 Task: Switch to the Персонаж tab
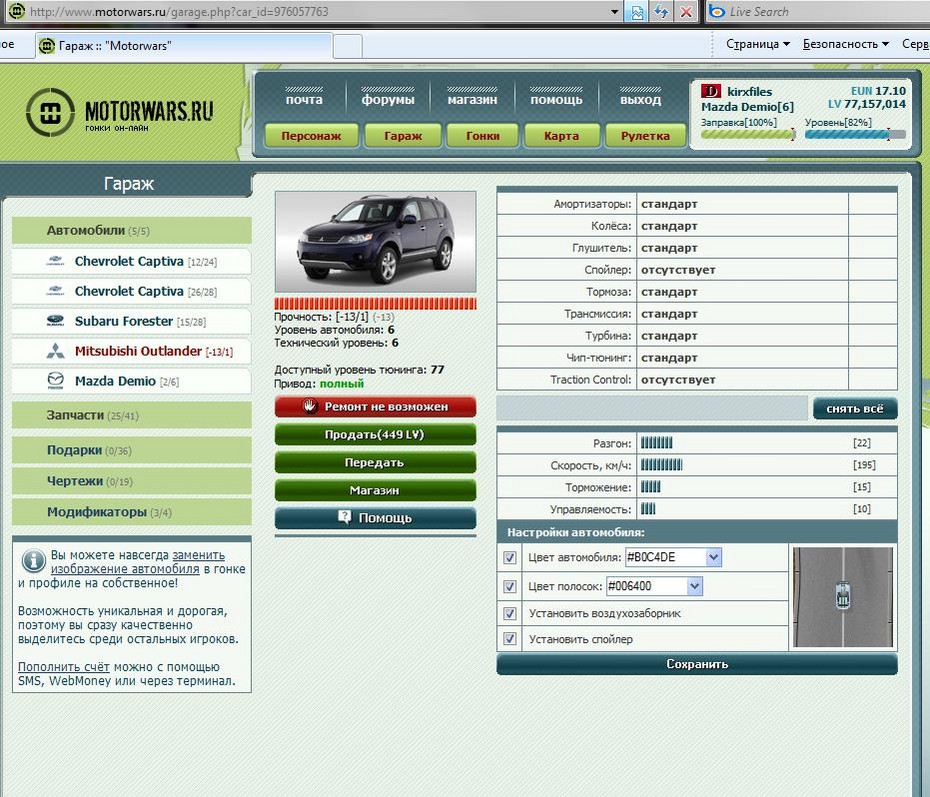311,136
